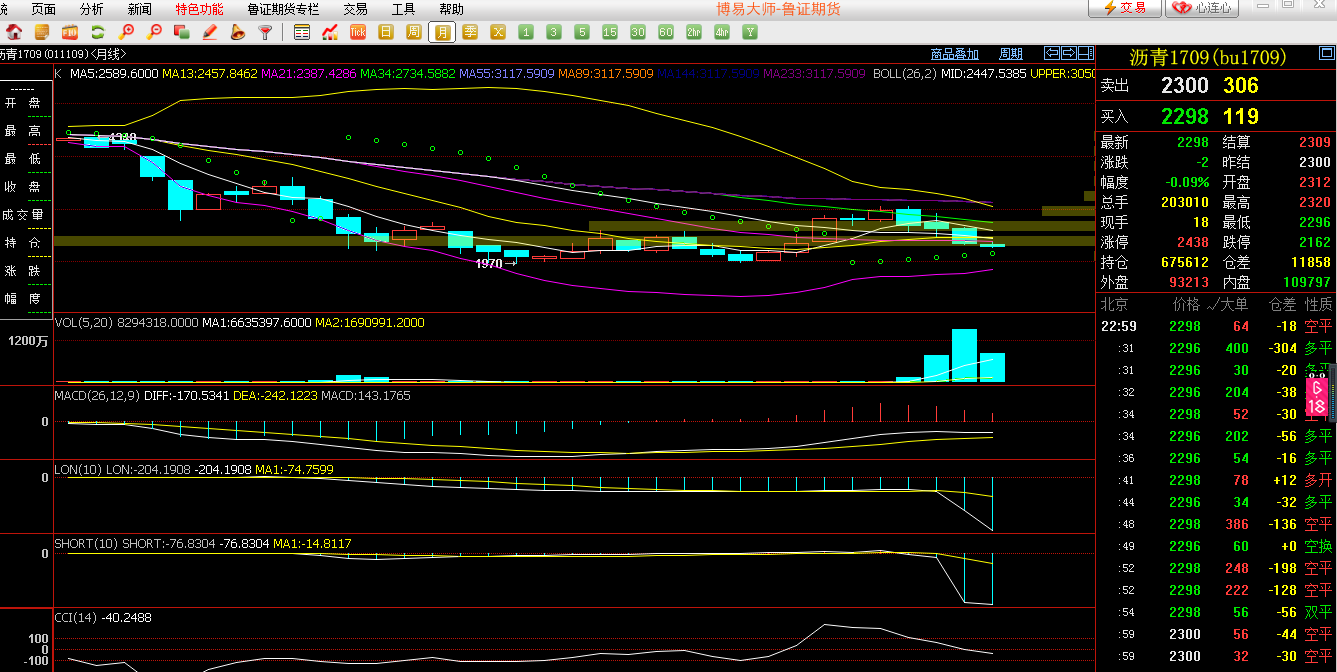Open the 帮助 menu

pyautogui.click(x=451, y=9)
